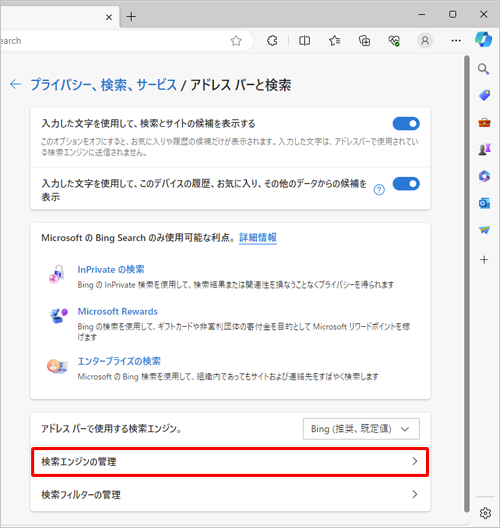This screenshot has height=528, width=500.
Task: Open the プライバシー、検索、サービス breadcrumb link
Action: (x=104, y=85)
